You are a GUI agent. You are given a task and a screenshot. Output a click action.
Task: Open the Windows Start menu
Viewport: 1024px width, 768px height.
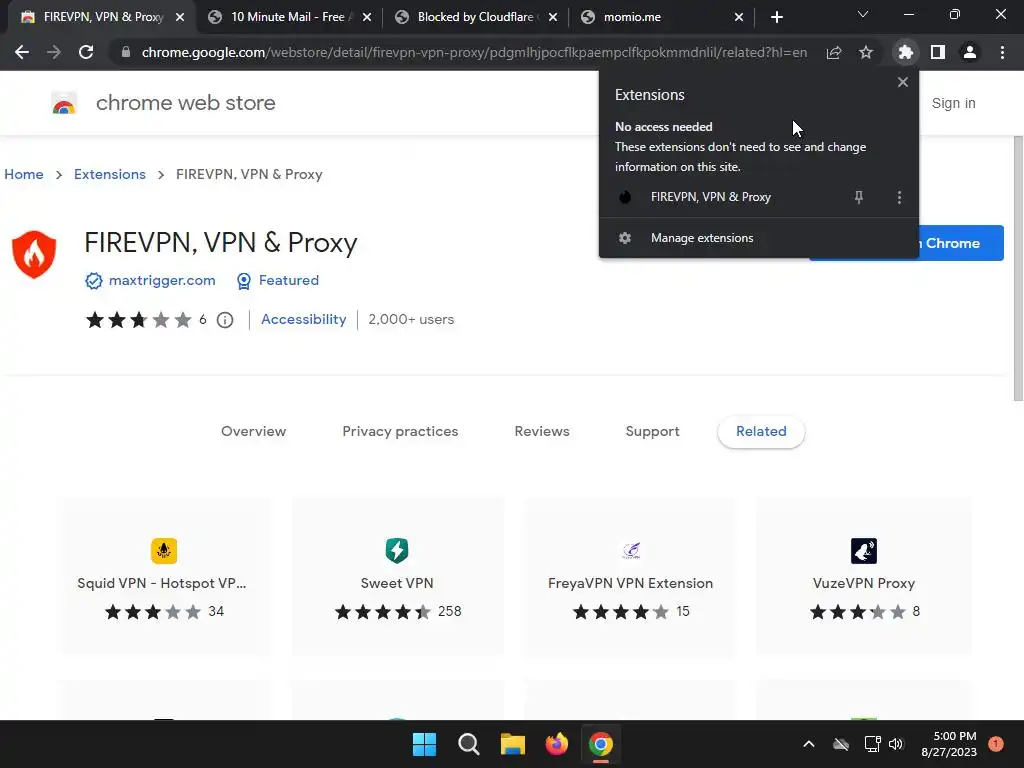pos(424,744)
